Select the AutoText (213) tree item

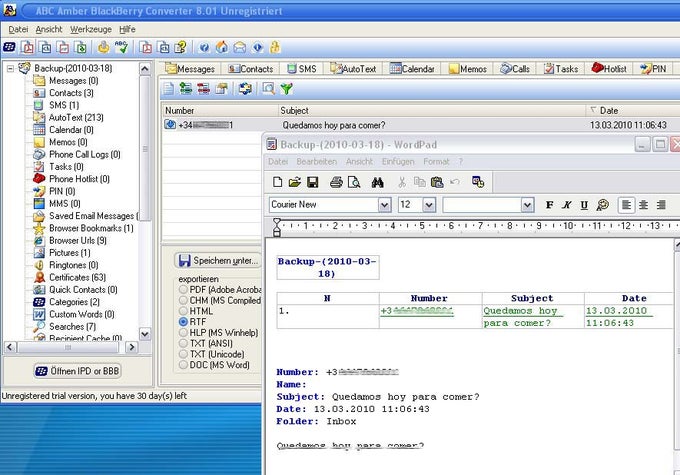tap(69, 118)
